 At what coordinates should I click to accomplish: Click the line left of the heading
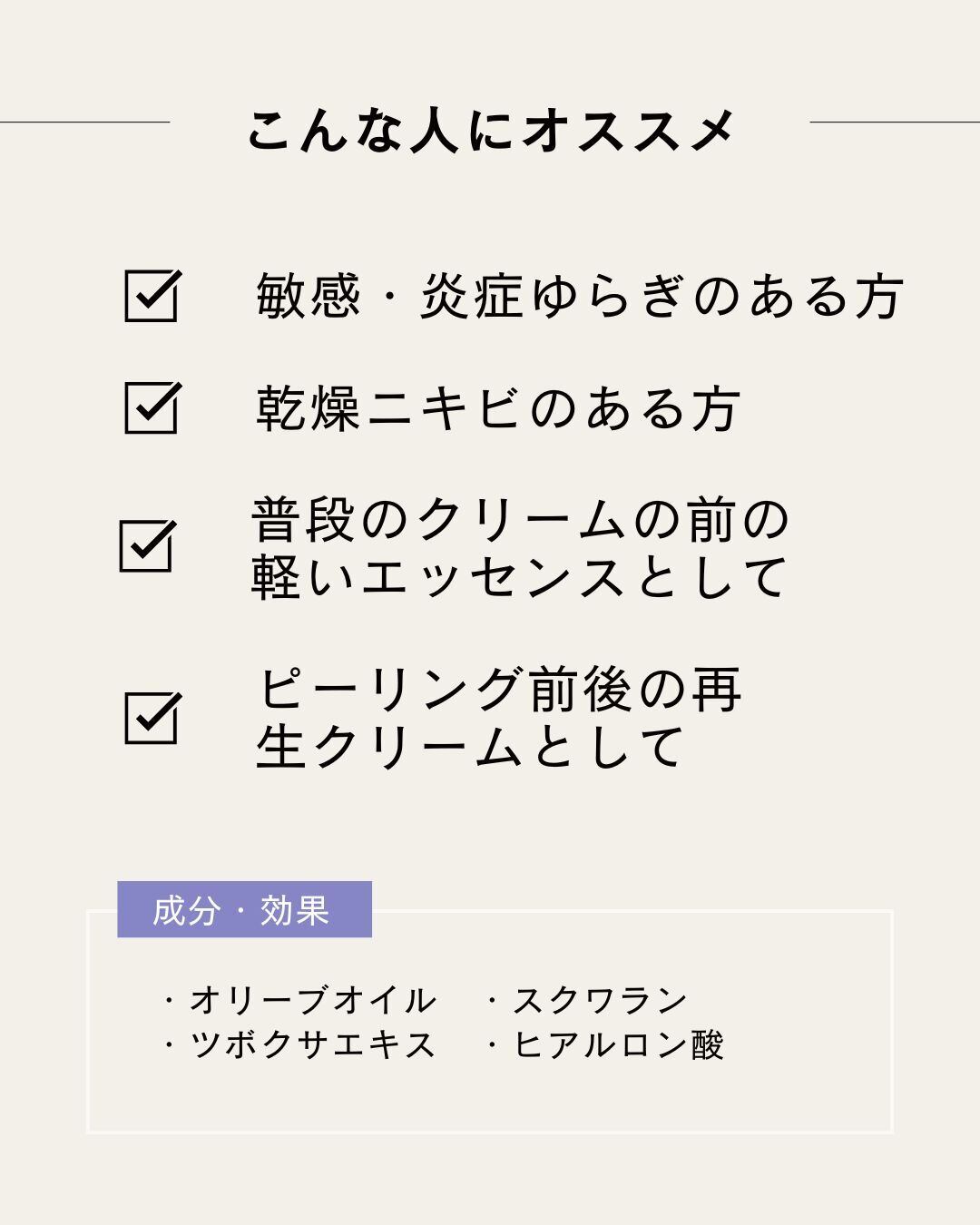point(84,122)
